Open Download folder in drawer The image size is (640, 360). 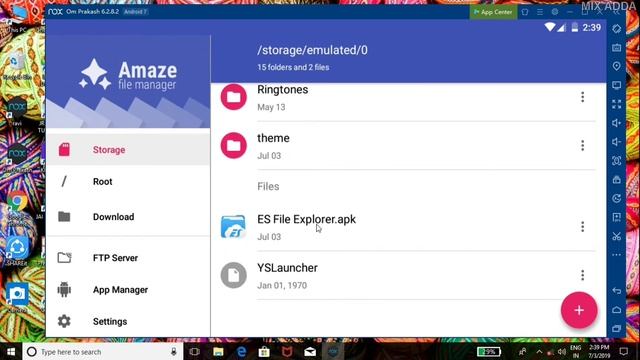point(128,217)
